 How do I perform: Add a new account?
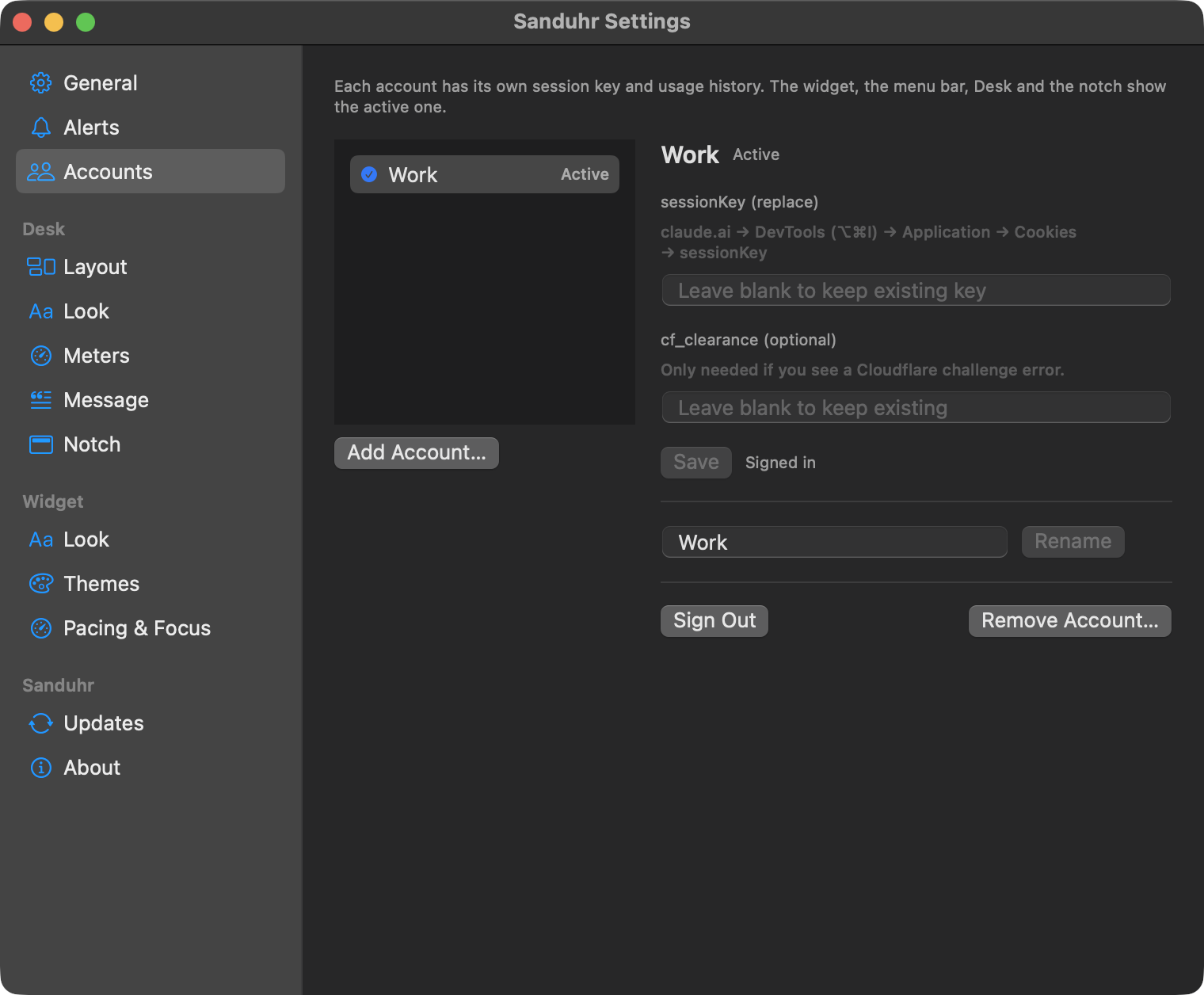tap(417, 452)
